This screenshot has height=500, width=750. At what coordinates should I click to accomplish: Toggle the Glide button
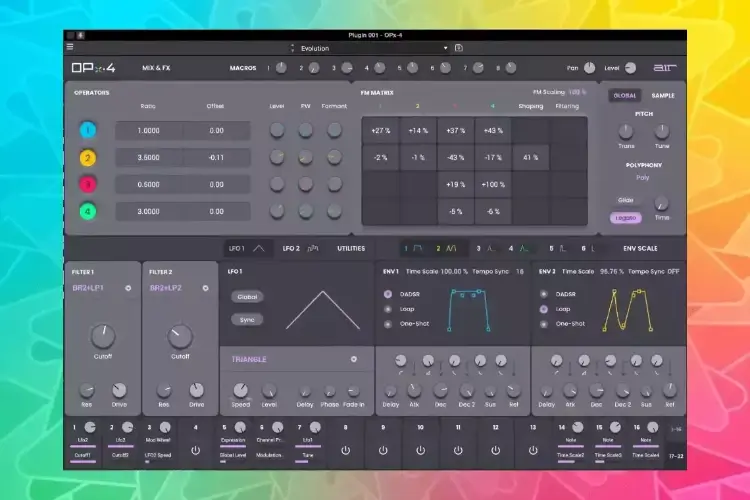pyautogui.click(x=626, y=200)
